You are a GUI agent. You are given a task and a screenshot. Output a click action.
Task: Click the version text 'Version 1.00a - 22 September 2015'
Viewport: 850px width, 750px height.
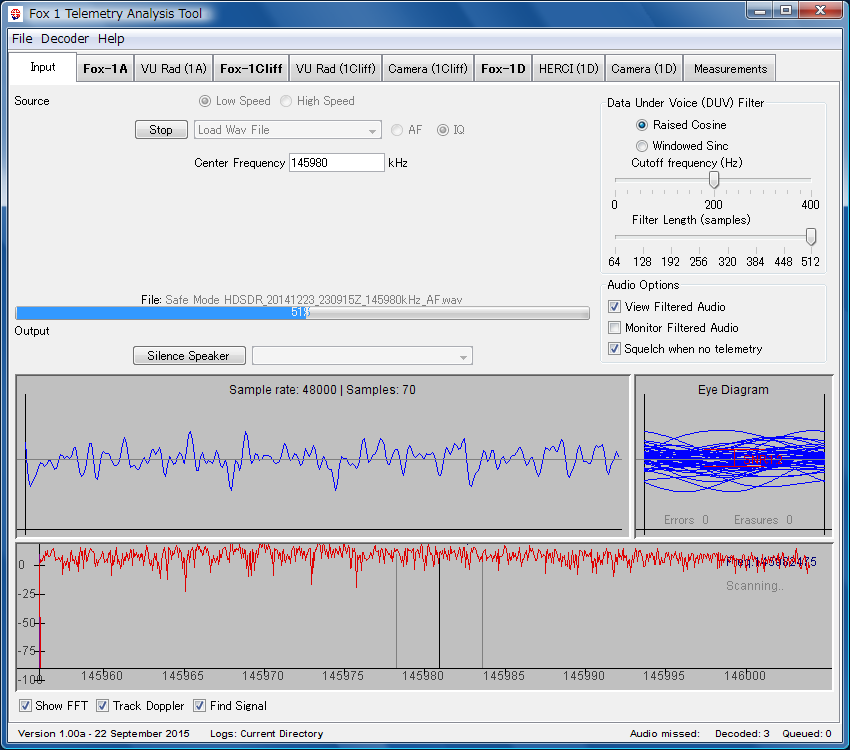coord(104,734)
